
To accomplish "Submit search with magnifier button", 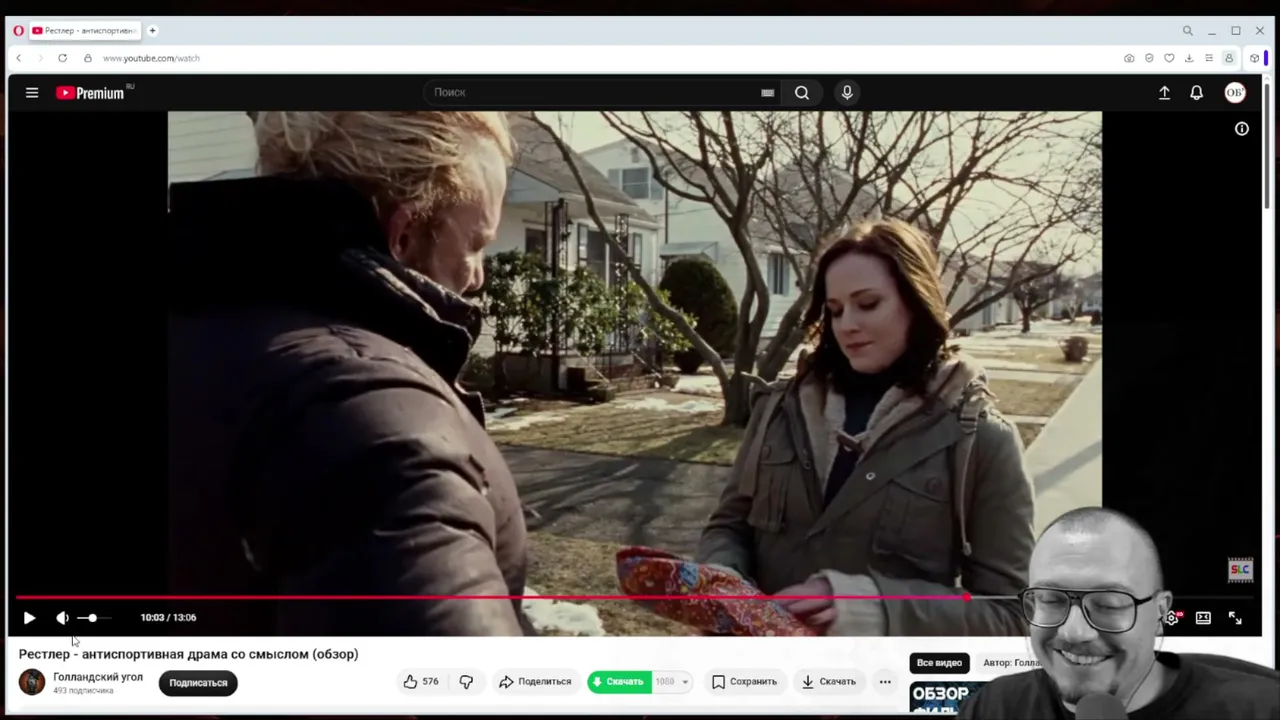I will click(802, 93).
